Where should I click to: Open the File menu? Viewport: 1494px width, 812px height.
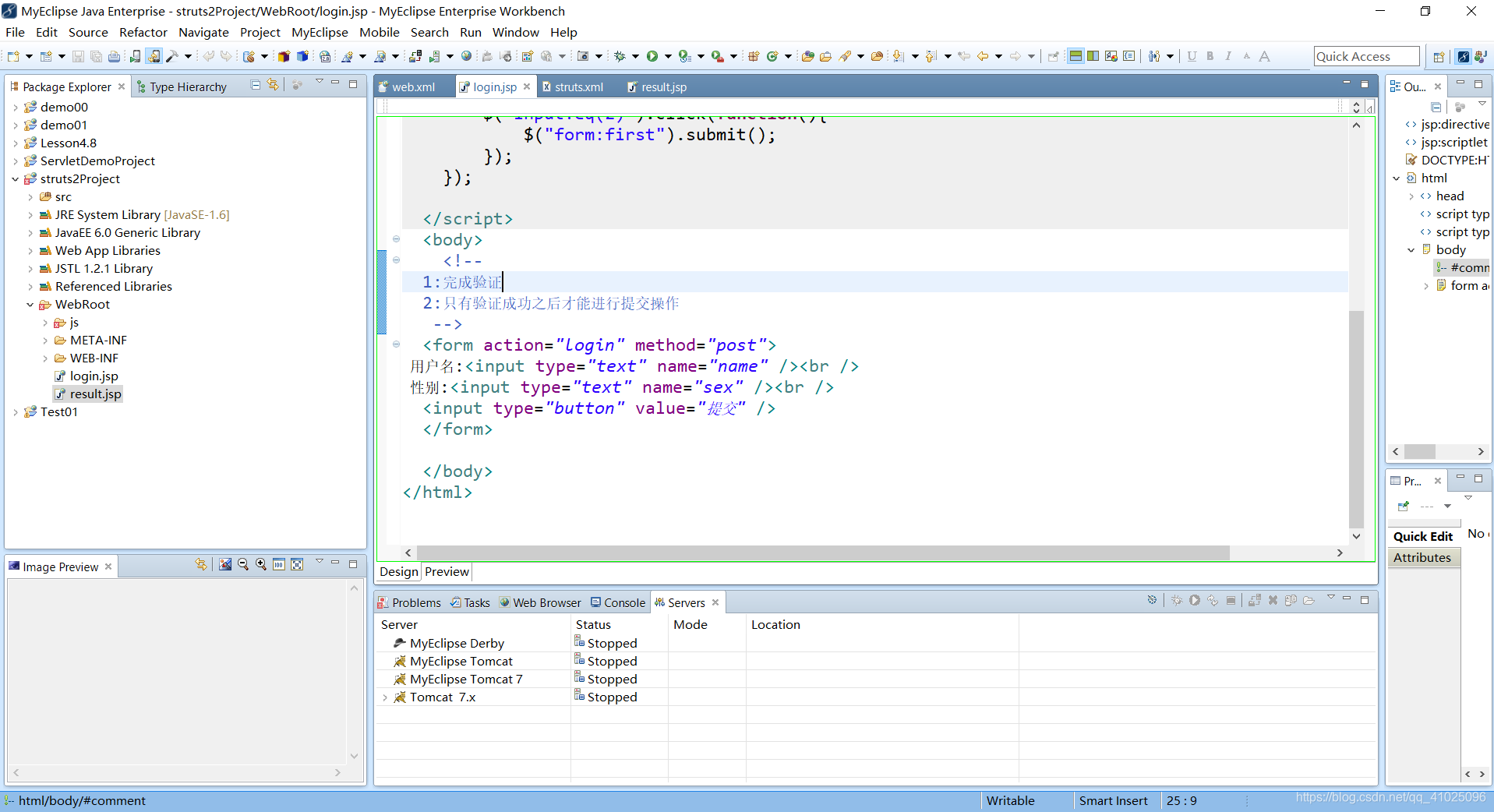pyautogui.click(x=15, y=32)
